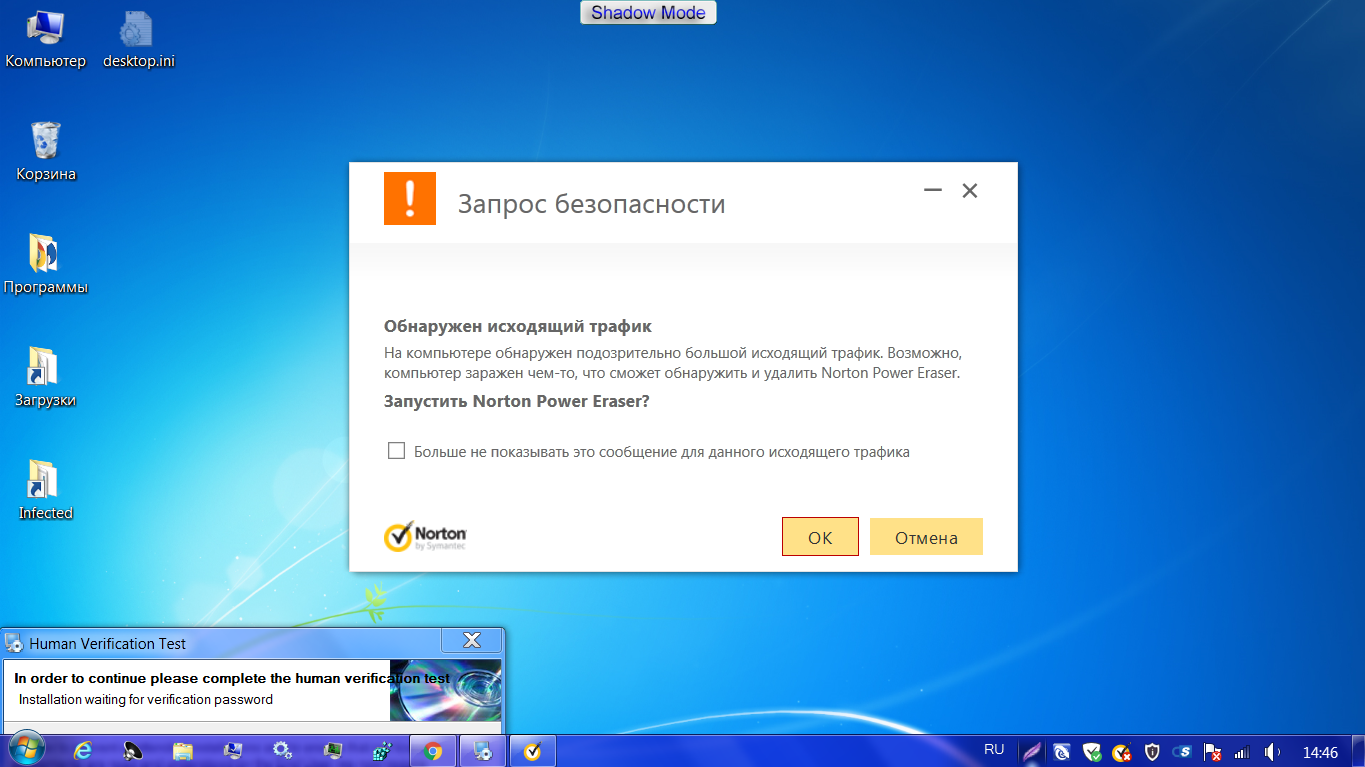Click the gears taskbar icon
This screenshot has width=1365, height=767.
coord(283,751)
